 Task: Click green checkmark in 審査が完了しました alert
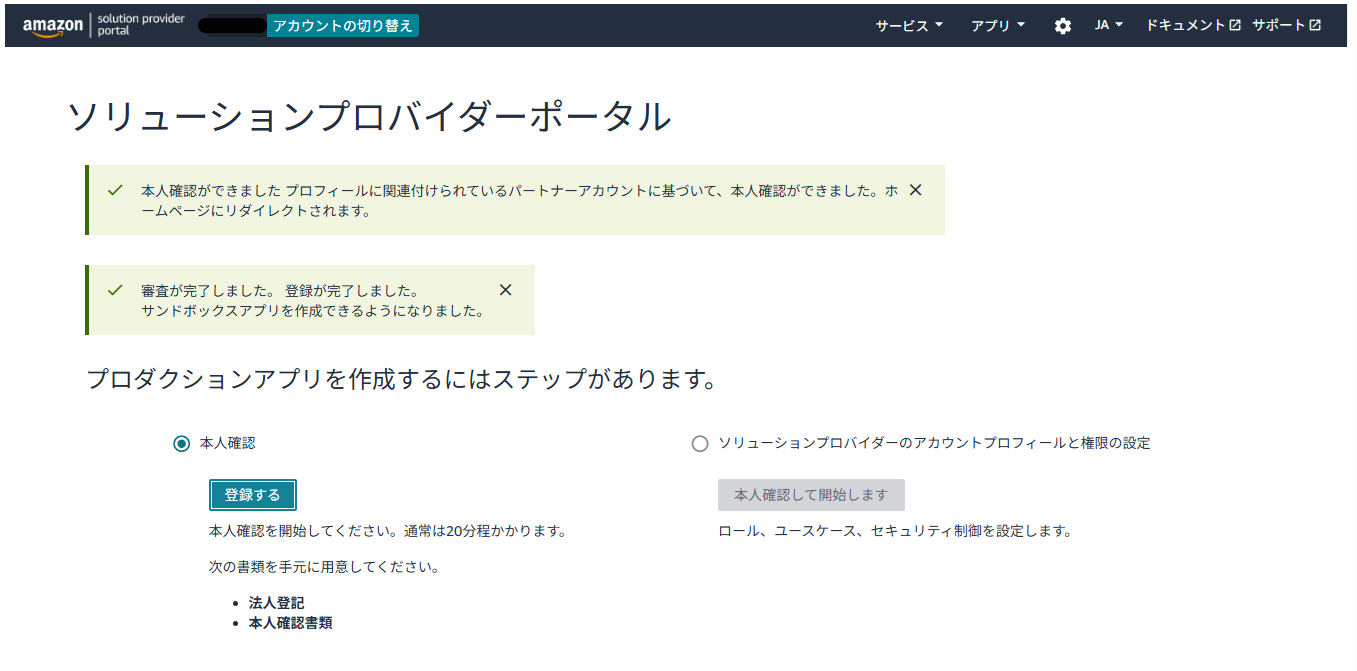115,290
